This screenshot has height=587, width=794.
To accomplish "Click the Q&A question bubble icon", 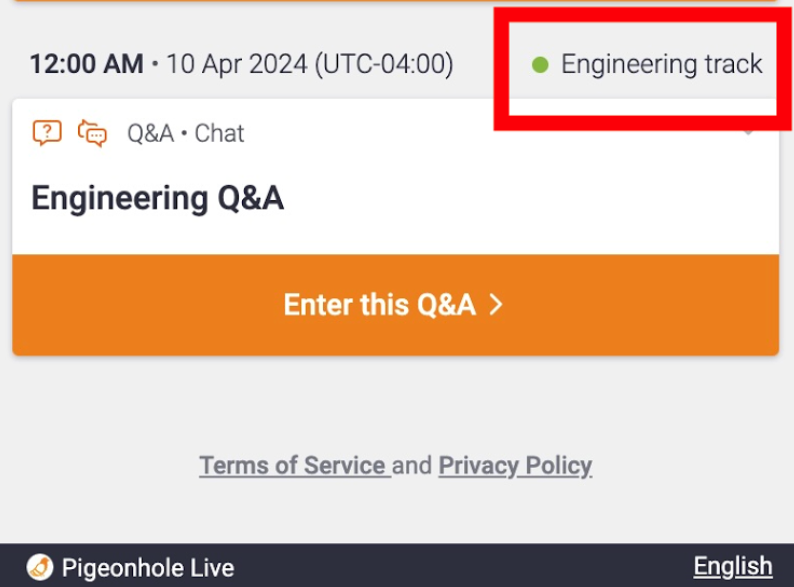I will (47, 133).
